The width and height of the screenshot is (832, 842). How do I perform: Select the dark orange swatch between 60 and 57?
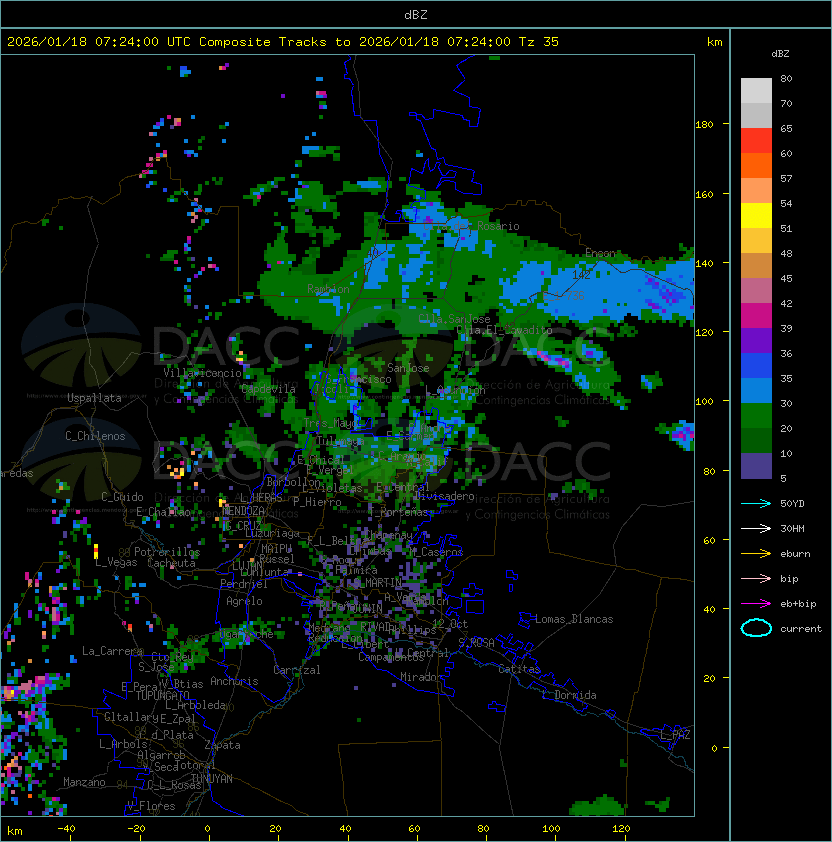[756, 165]
